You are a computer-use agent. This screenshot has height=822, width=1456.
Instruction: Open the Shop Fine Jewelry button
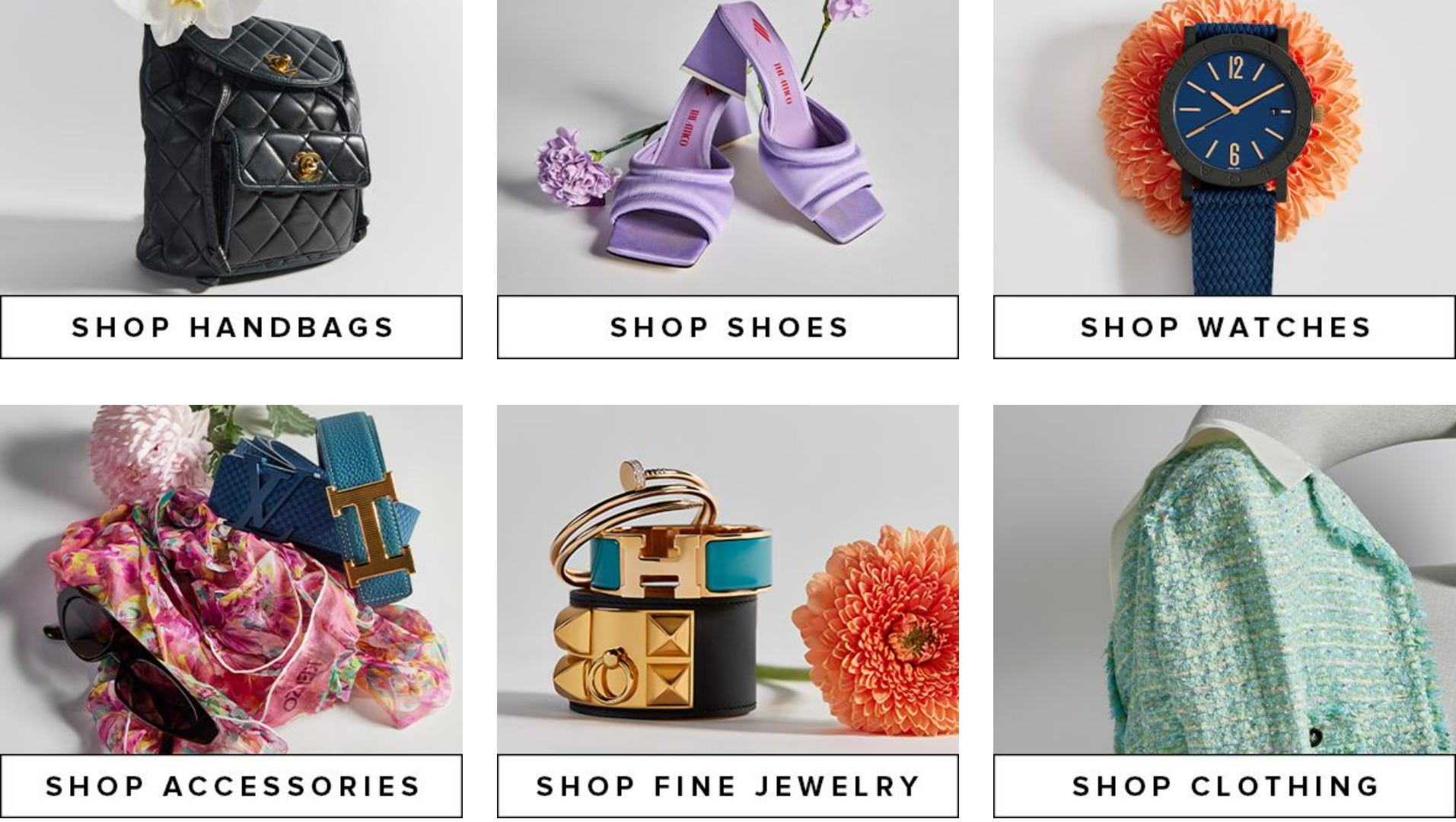(728, 786)
